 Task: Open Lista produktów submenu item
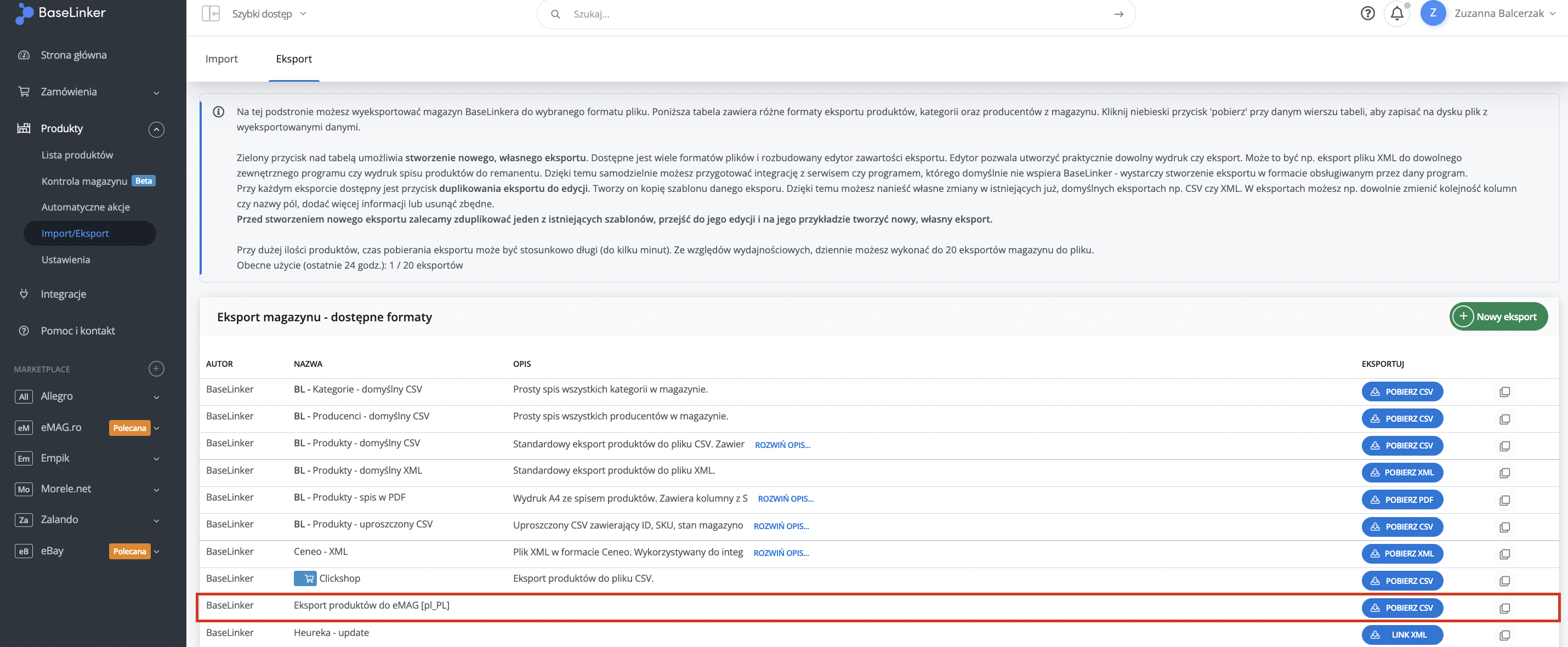point(77,155)
